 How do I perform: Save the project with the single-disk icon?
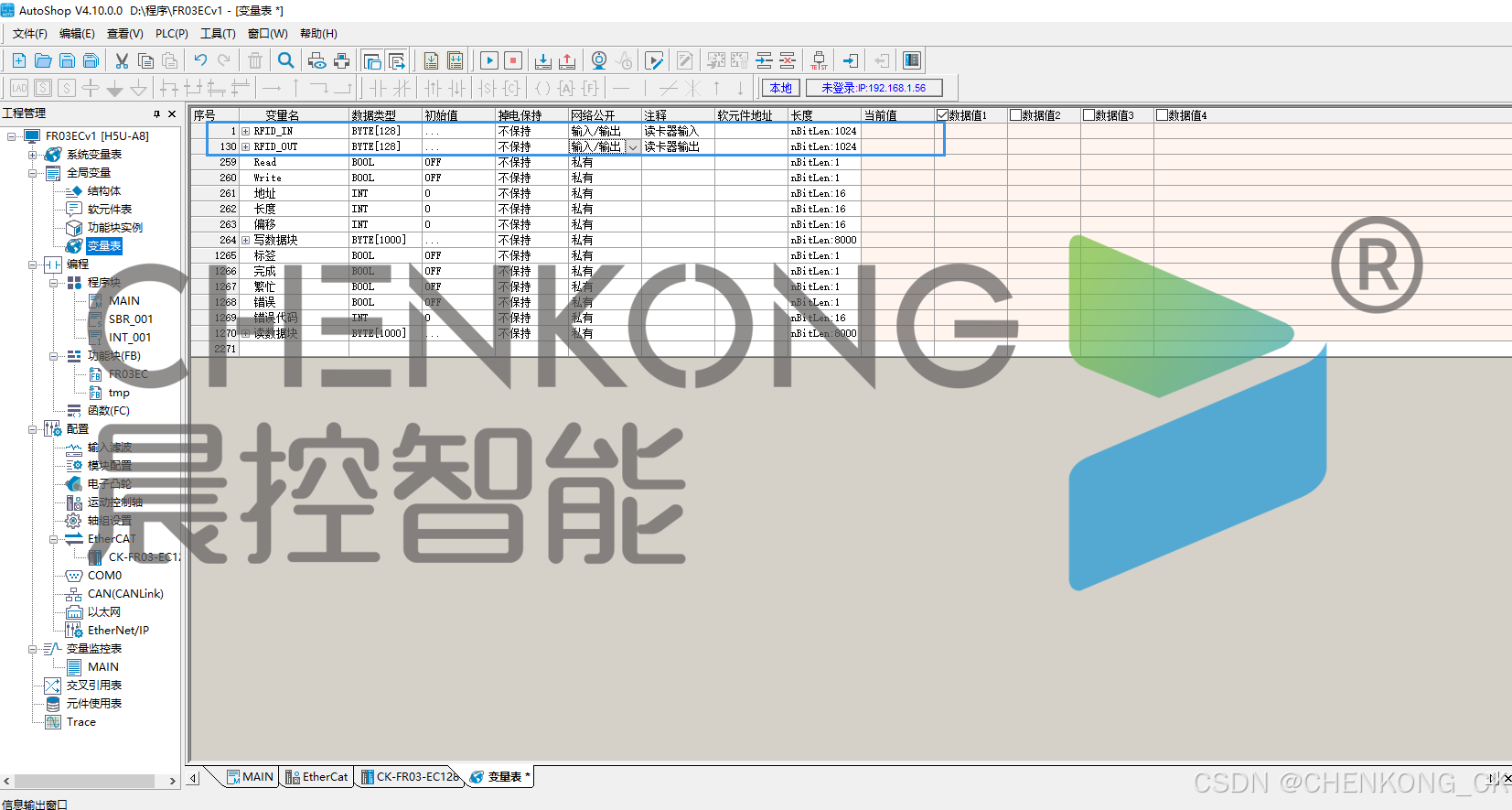click(x=67, y=60)
